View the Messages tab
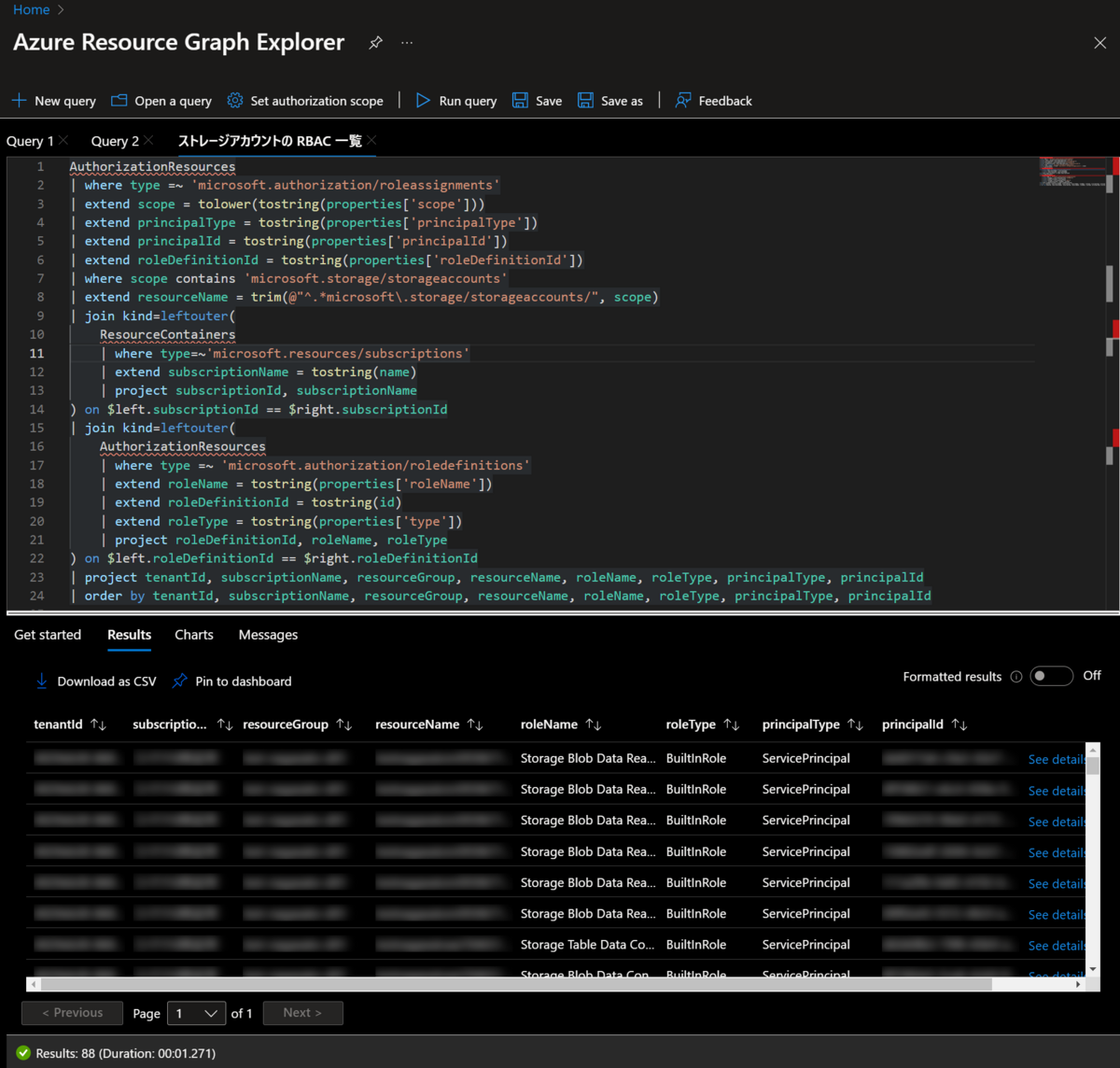This screenshot has height=1068, width=1120. click(x=268, y=635)
